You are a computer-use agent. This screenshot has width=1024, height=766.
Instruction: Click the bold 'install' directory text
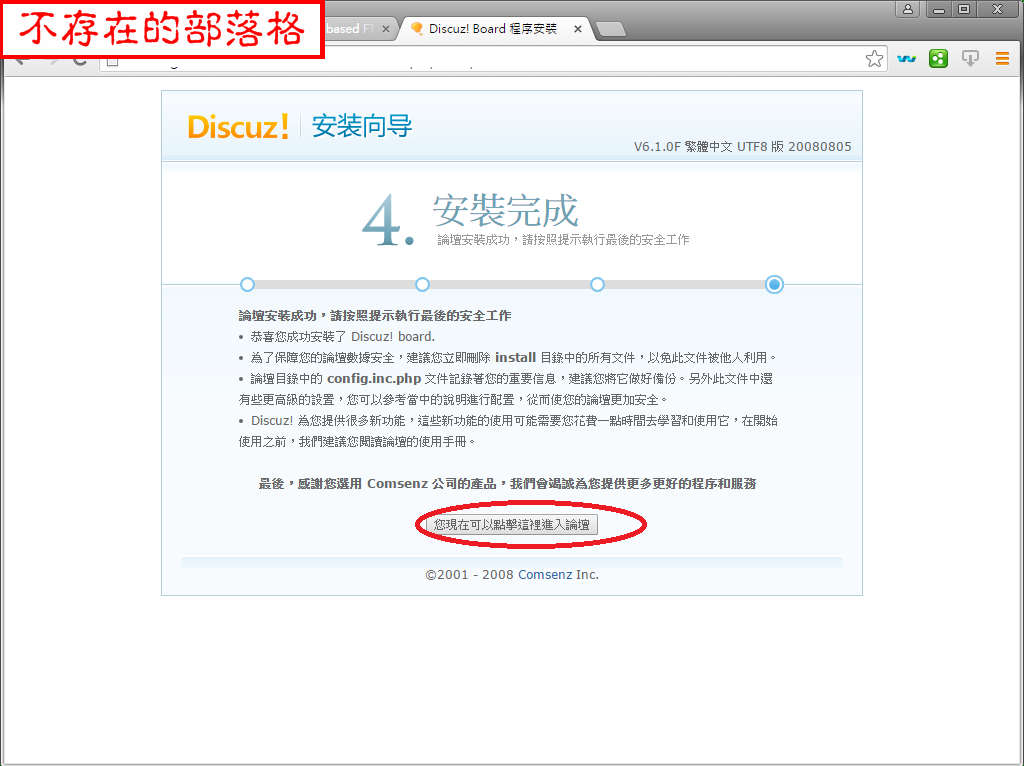[515, 358]
